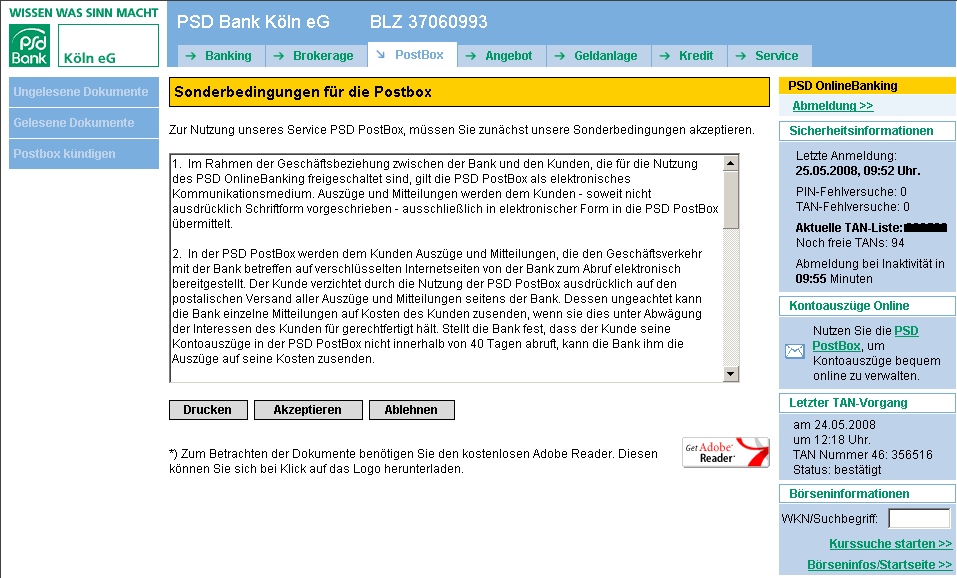The width and height of the screenshot is (957, 578).
Task: Open Börseninfos/Startseite >> link
Action: (x=879, y=565)
